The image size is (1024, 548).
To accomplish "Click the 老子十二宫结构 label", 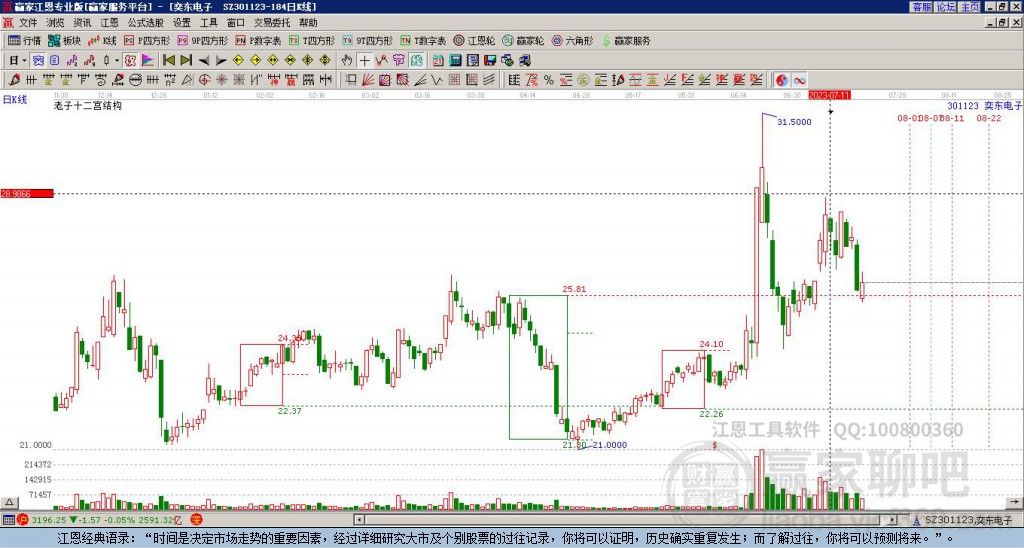I will click(88, 105).
